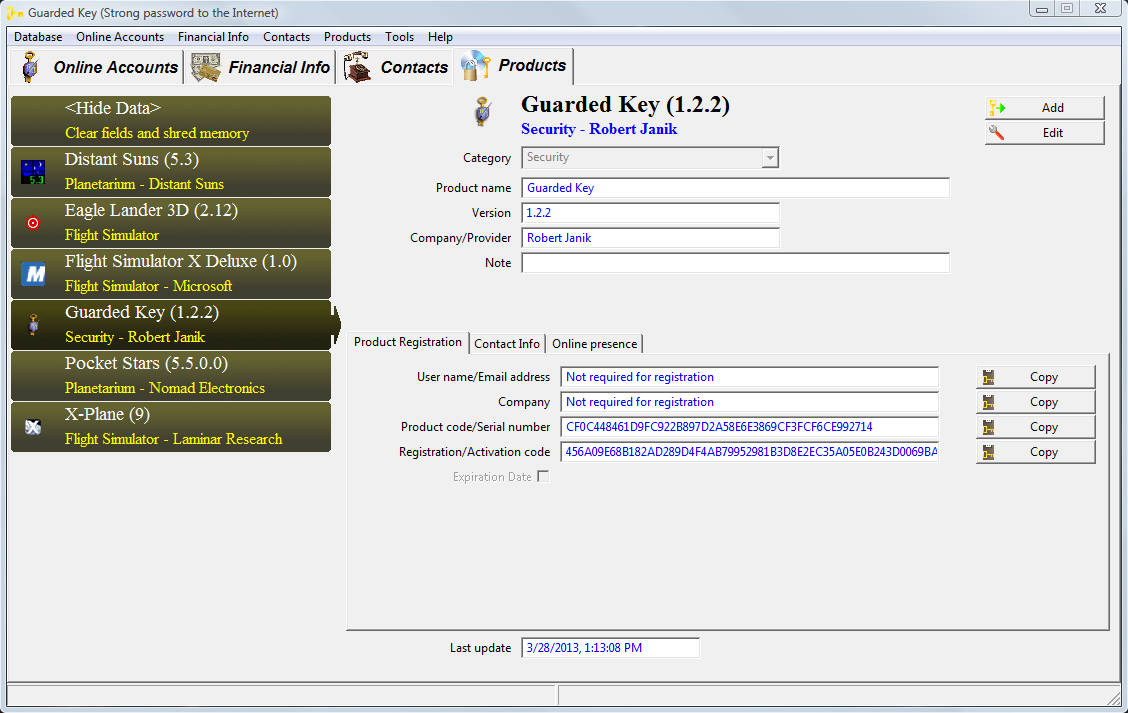Toggle the Expiration Date checkbox
This screenshot has width=1128, height=713.
(x=543, y=476)
